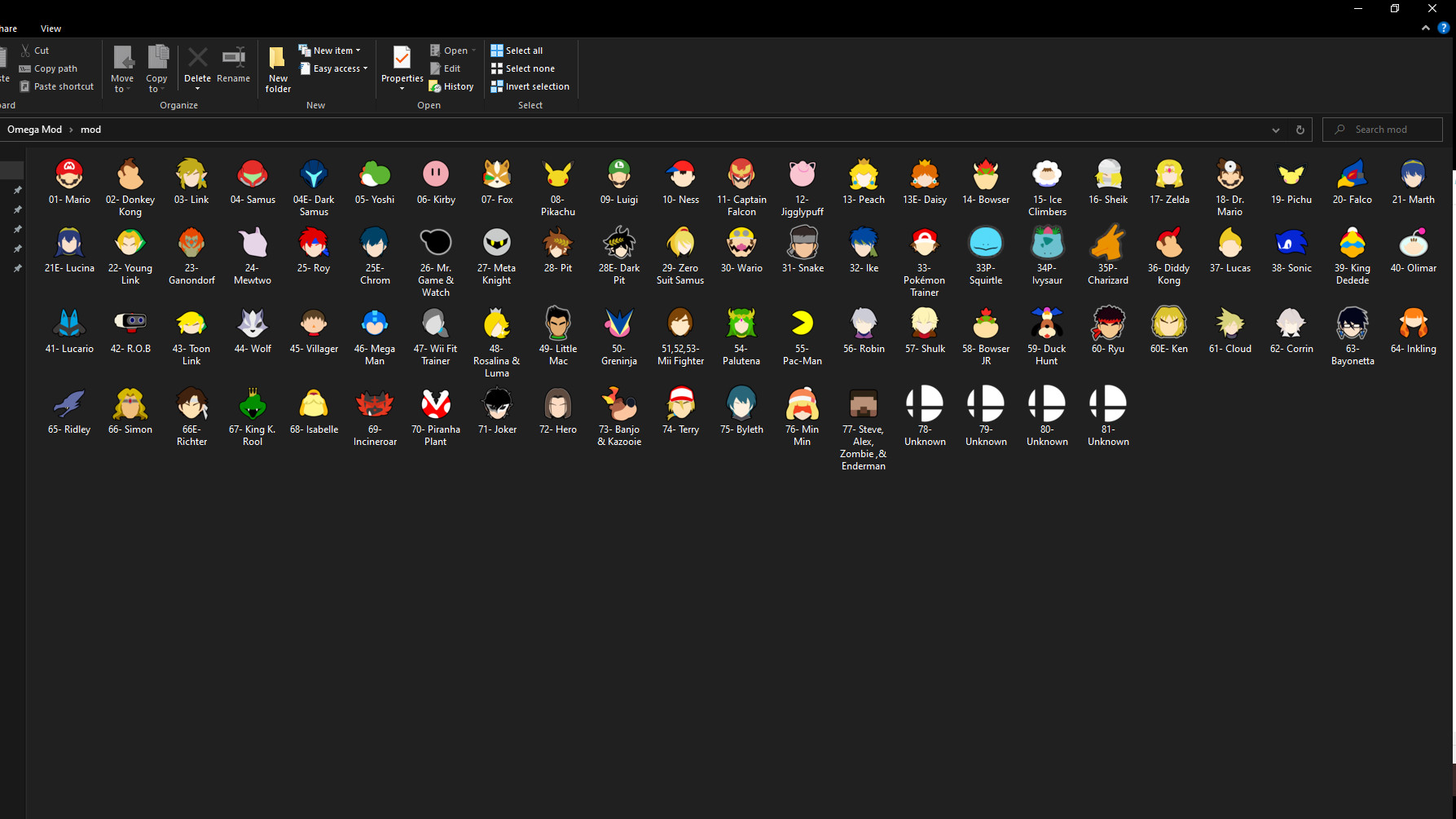Click the Delete icon in the ribbon

pos(197,58)
